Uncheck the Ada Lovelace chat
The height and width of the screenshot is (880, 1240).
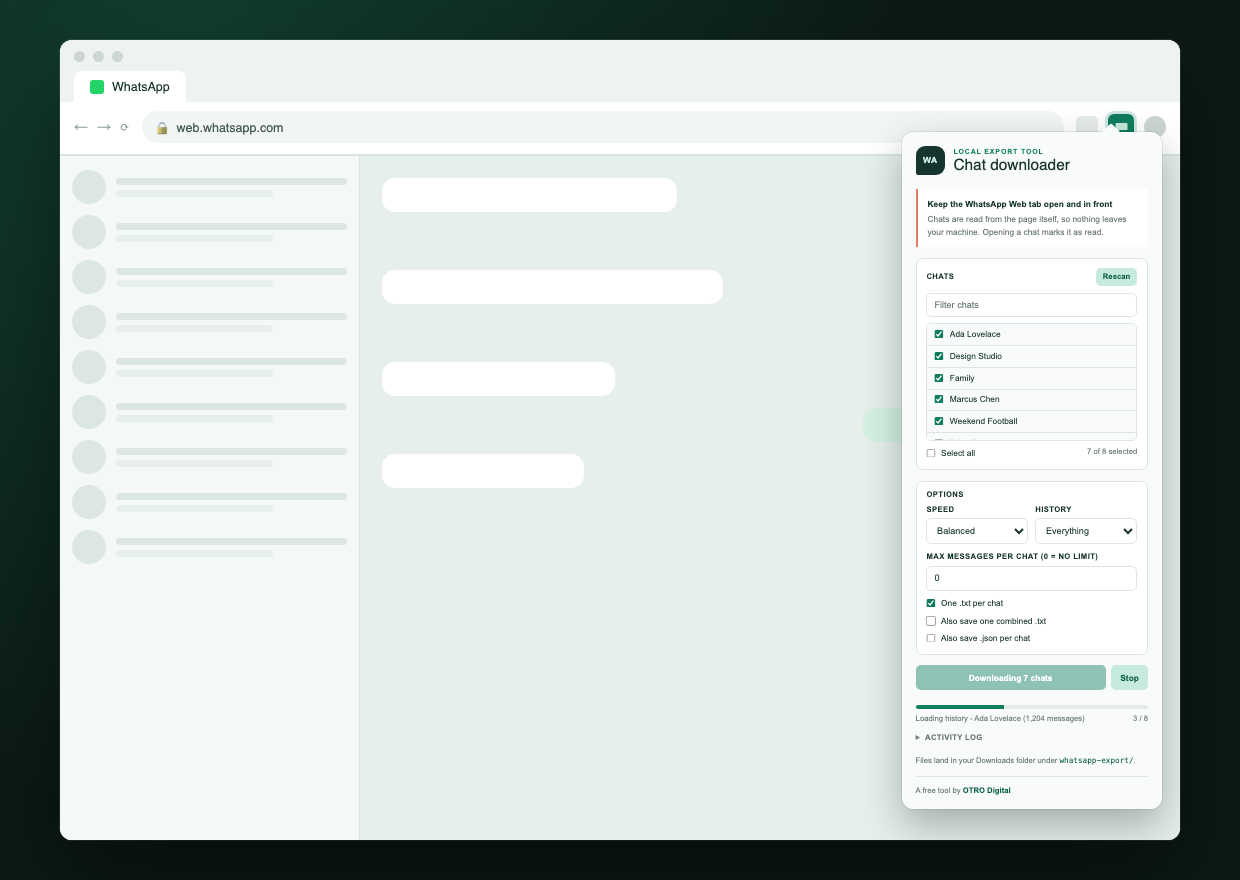[x=939, y=334]
